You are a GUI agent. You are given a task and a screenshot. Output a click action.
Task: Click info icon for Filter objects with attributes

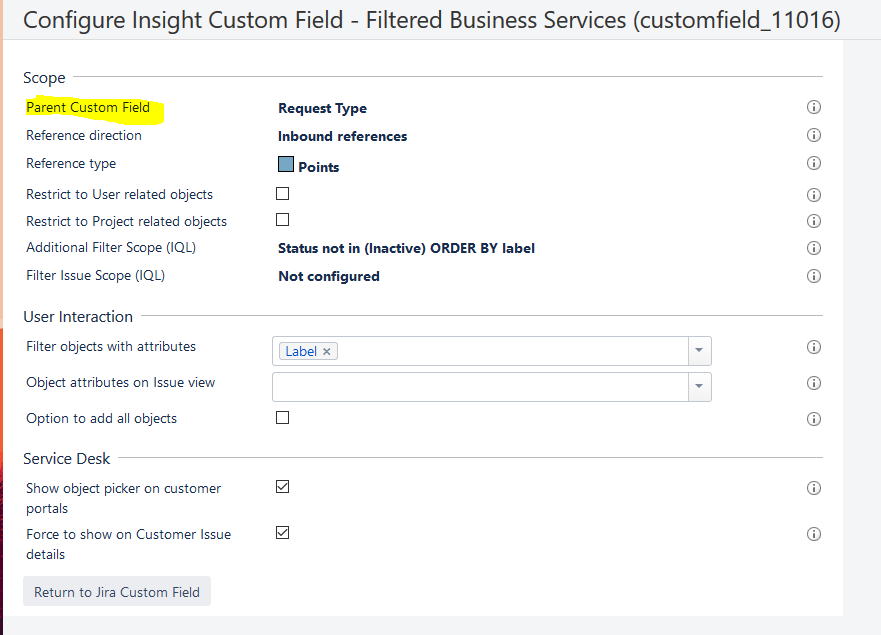813,348
